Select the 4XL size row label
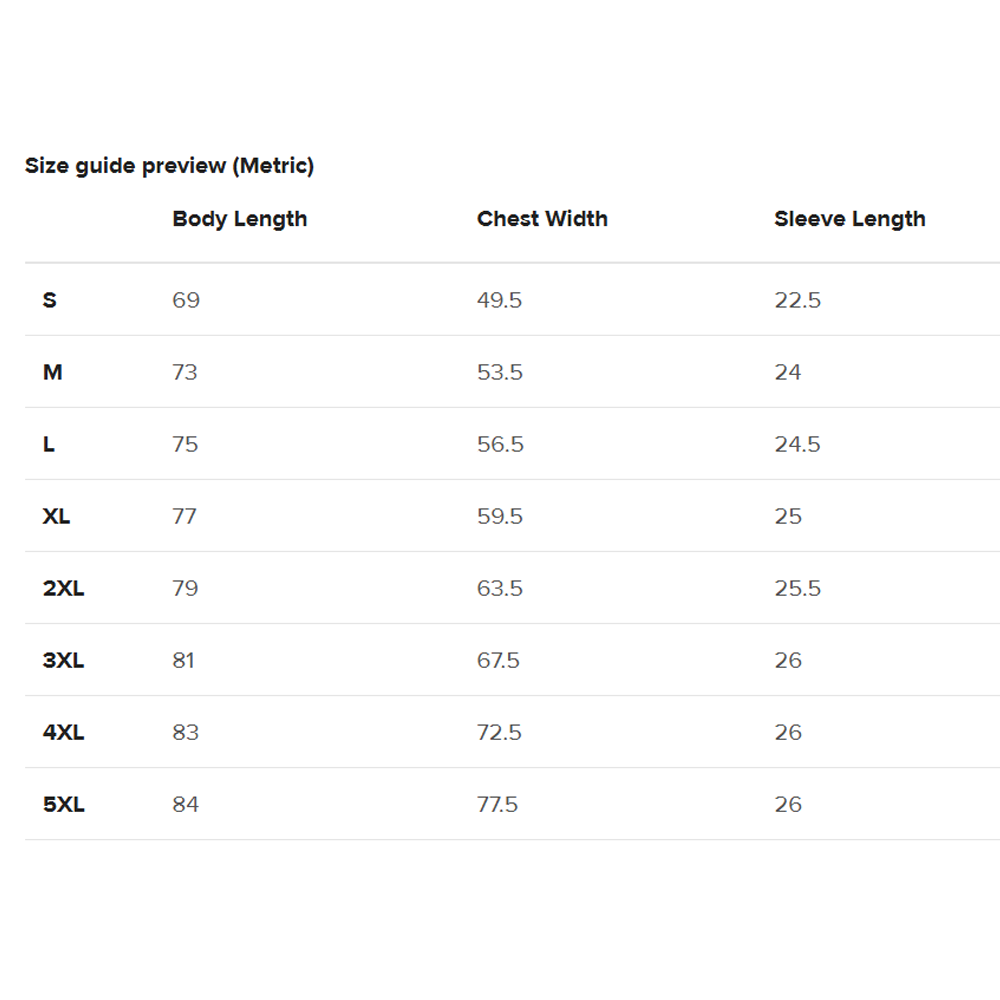The width and height of the screenshot is (1000, 1000). pos(63,732)
